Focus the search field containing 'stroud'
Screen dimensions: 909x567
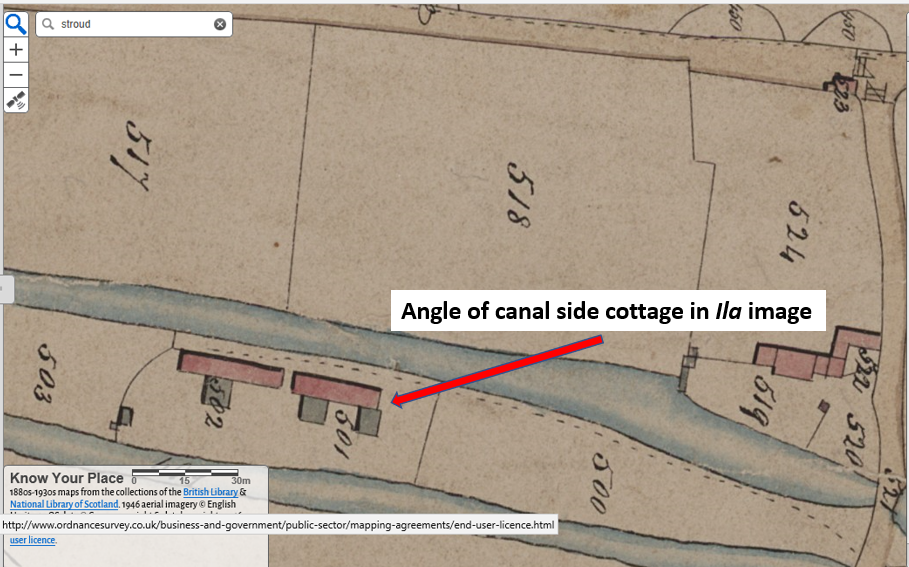pos(134,24)
